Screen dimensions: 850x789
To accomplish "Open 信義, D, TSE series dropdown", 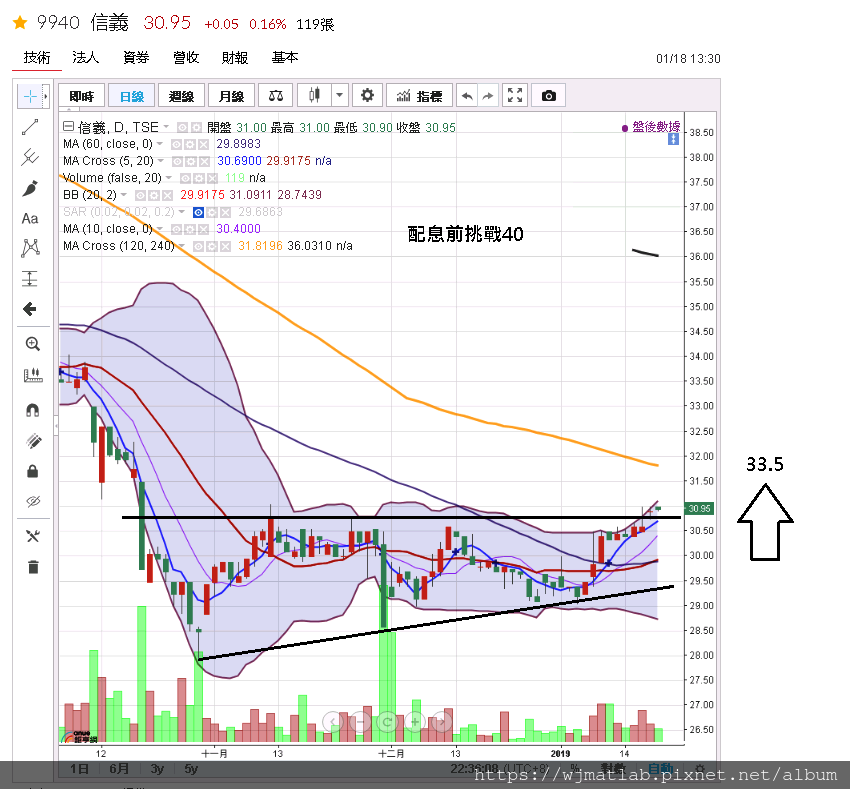I will (166, 127).
